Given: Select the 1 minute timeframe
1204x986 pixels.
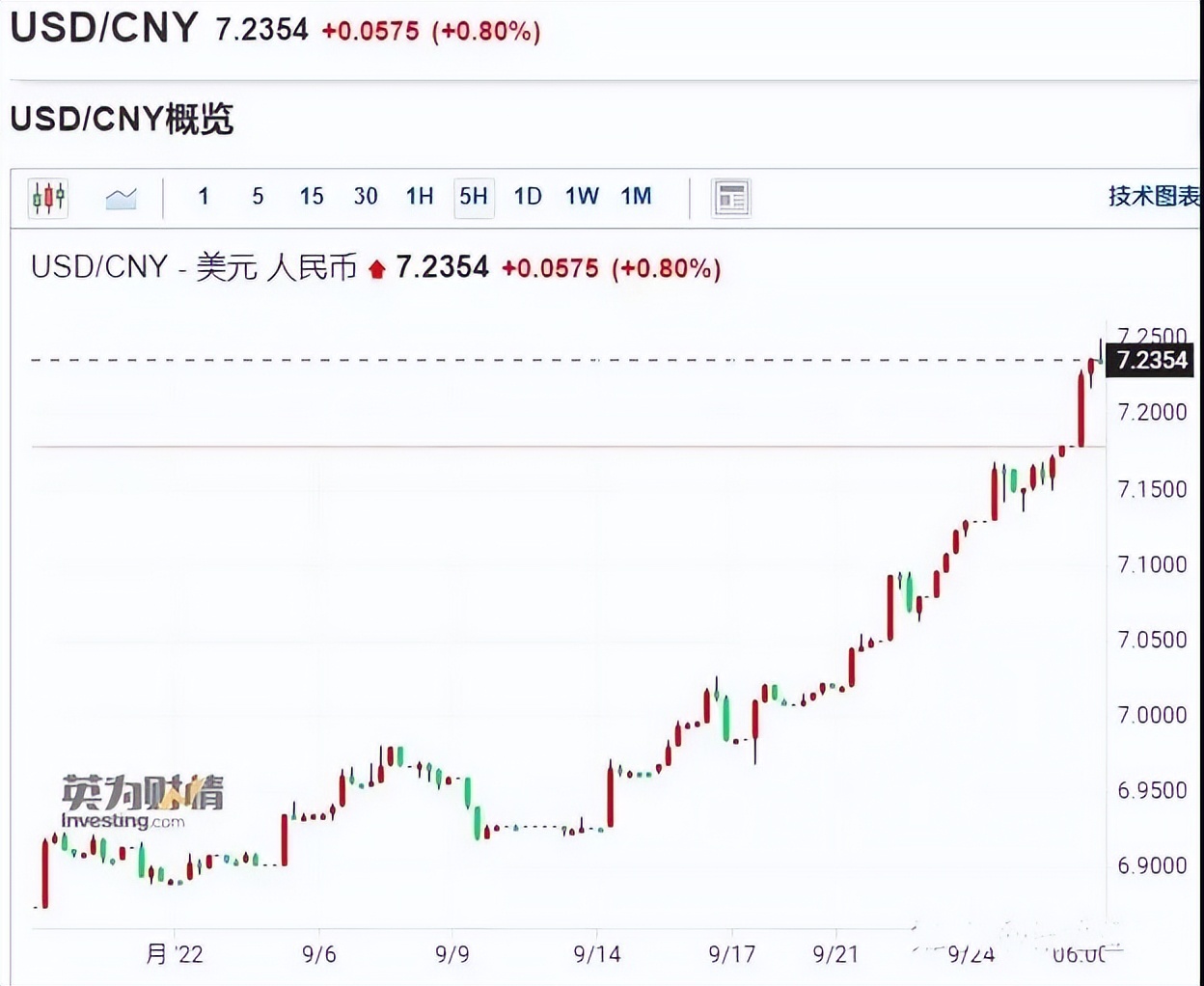Looking at the screenshot, I should tap(204, 197).
